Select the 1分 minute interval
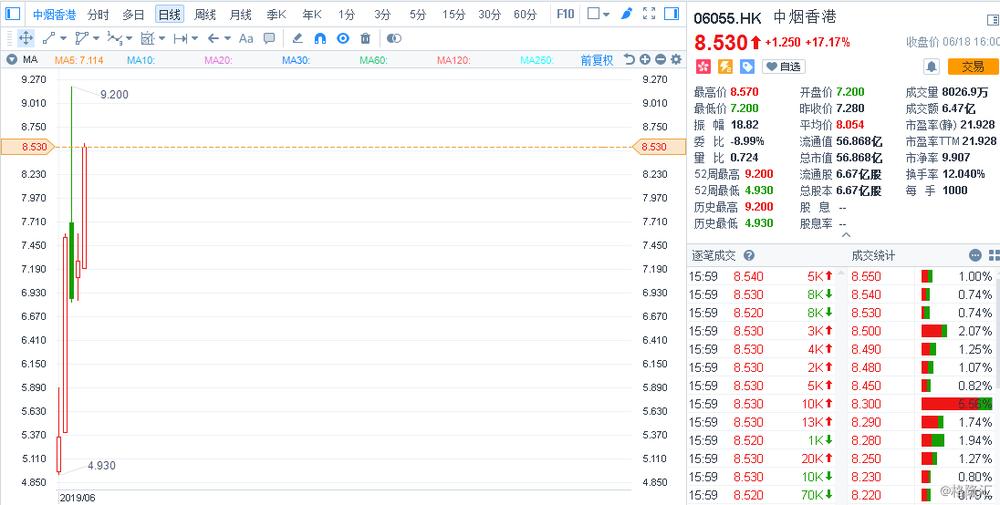The width and height of the screenshot is (1000, 505). coord(346,14)
